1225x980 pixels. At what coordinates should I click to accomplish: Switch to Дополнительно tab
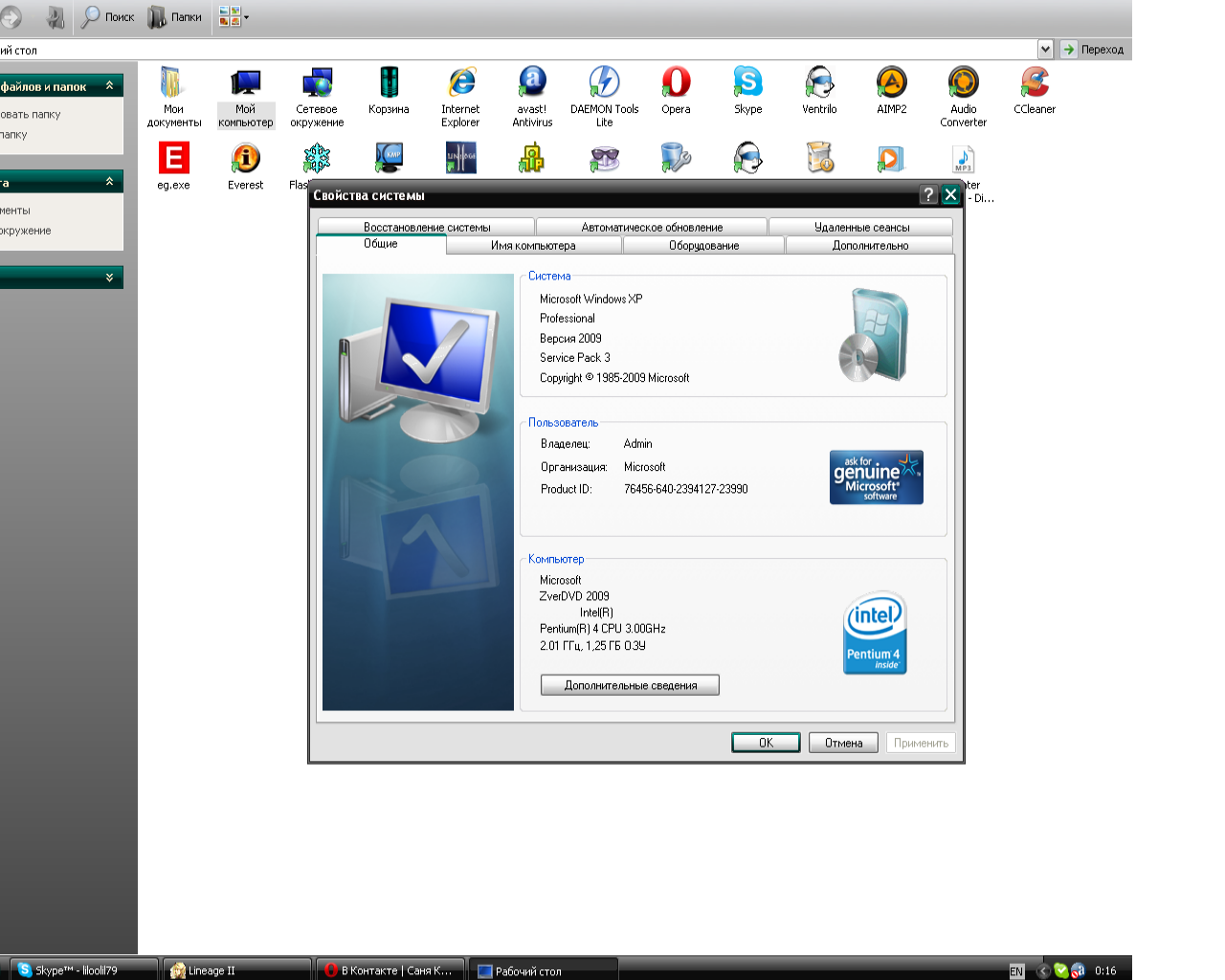pos(870,245)
